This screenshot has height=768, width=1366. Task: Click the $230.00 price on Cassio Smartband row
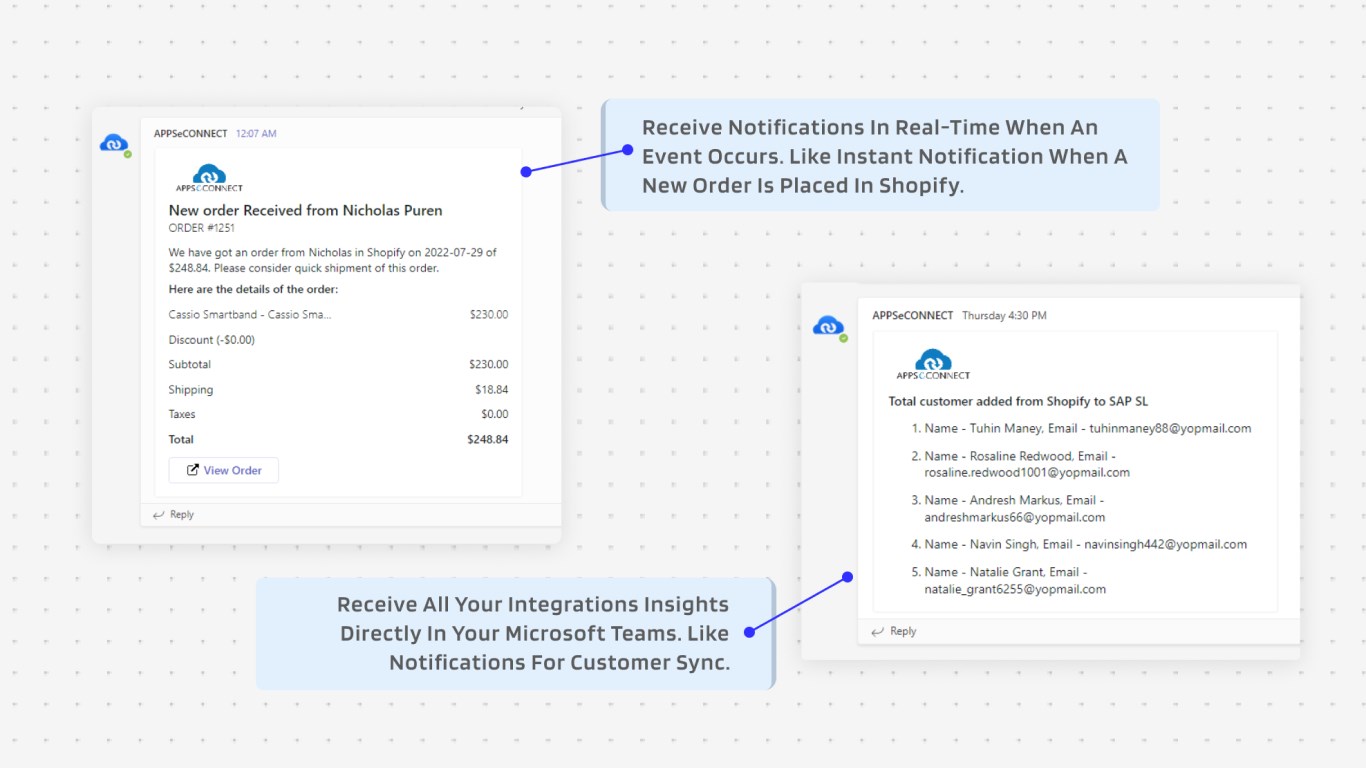point(489,314)
